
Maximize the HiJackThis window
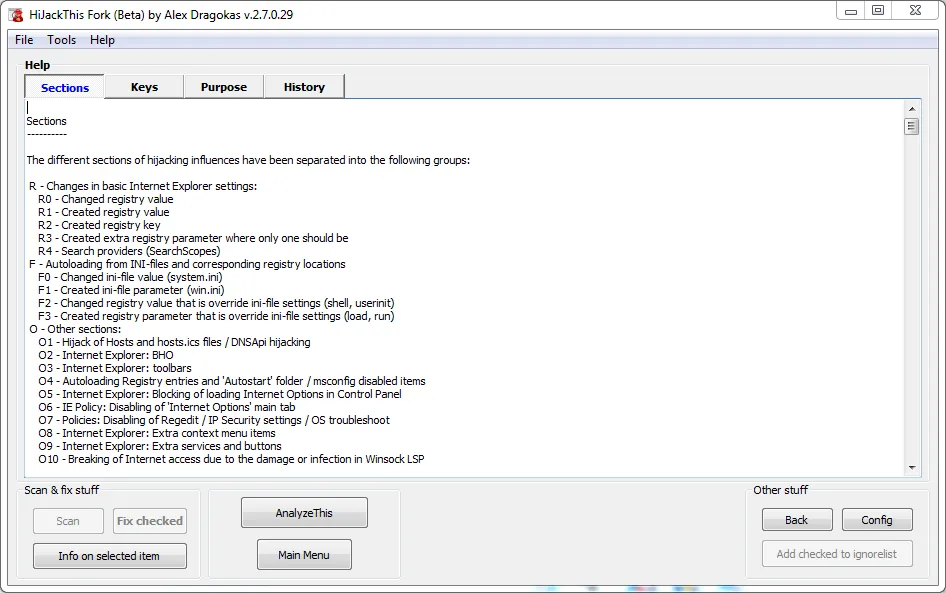coord(878,11)
